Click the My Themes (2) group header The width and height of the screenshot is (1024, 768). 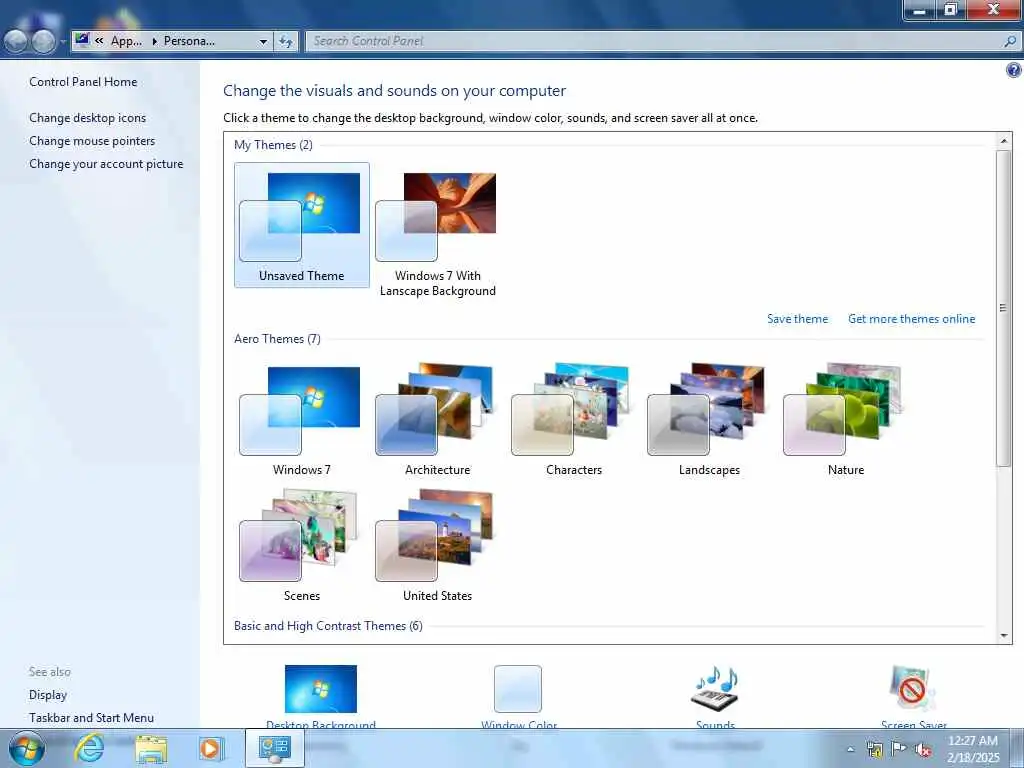(273, 145)
